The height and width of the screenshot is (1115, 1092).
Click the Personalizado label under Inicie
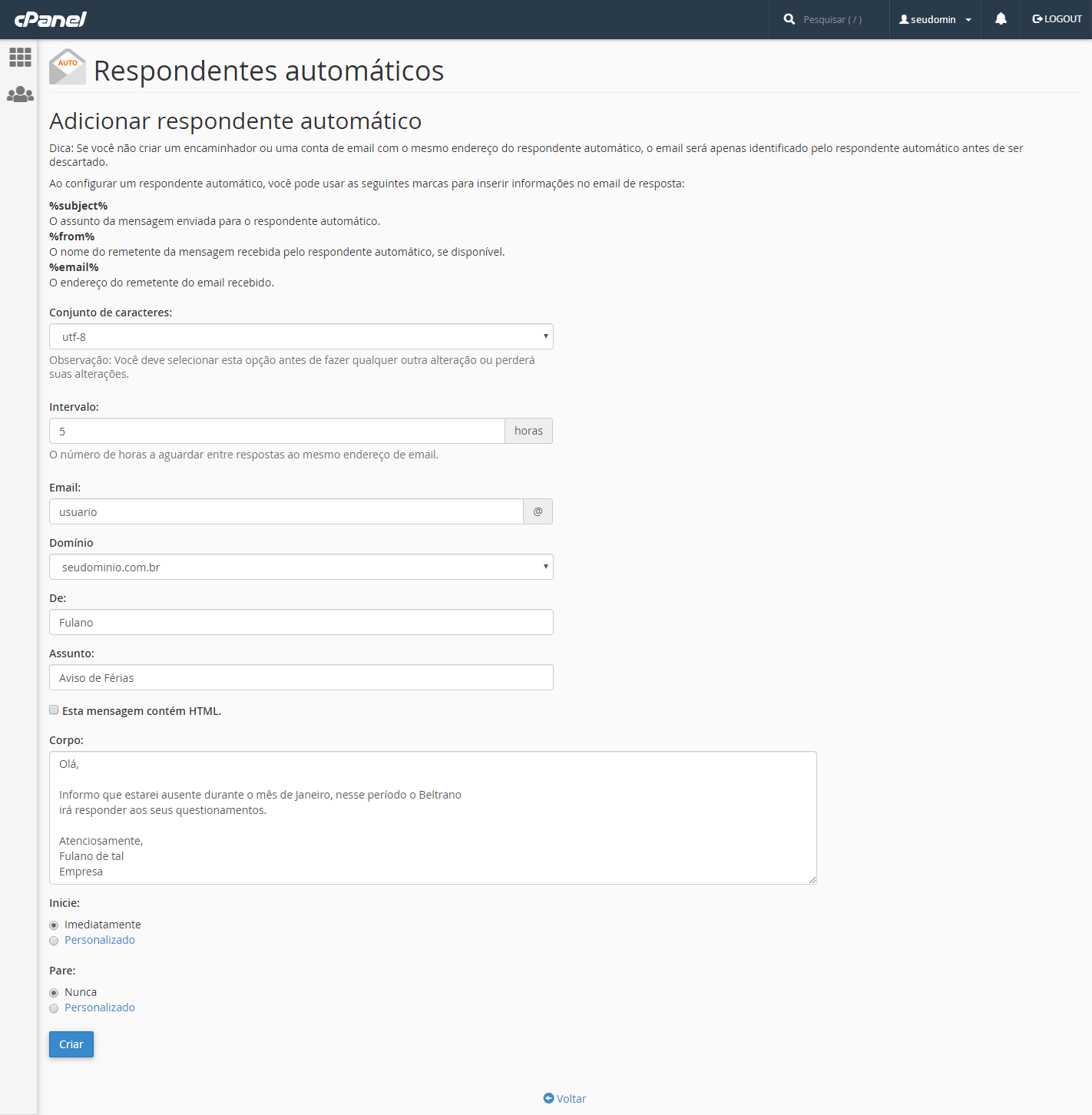(100, 940)
